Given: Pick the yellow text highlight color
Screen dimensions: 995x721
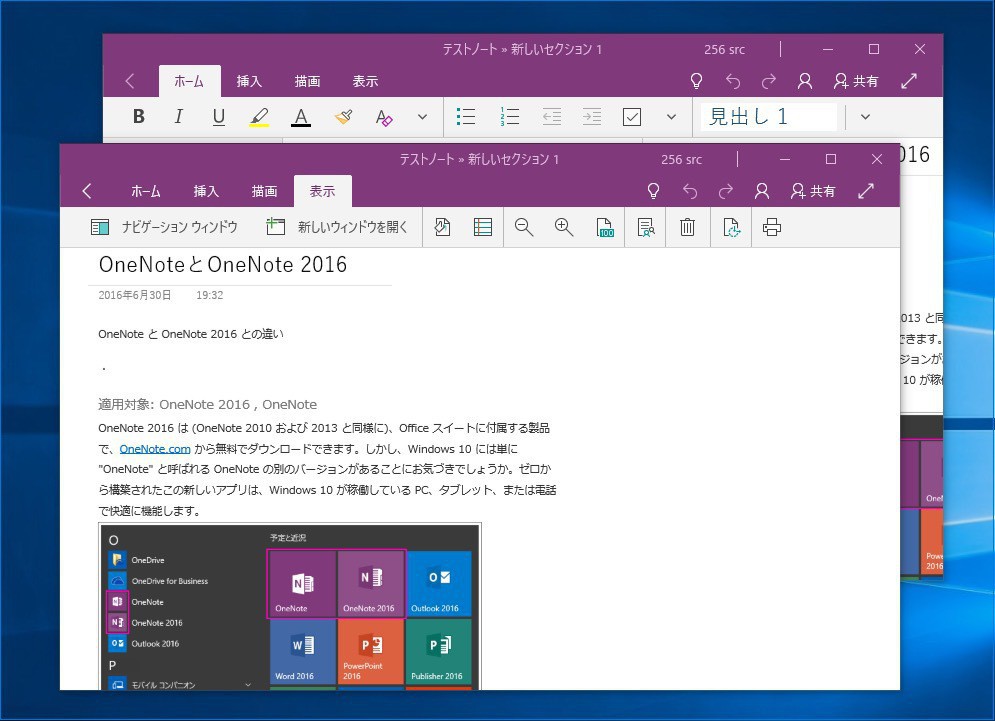Looking at the screenshot, I should click(259, 117).
